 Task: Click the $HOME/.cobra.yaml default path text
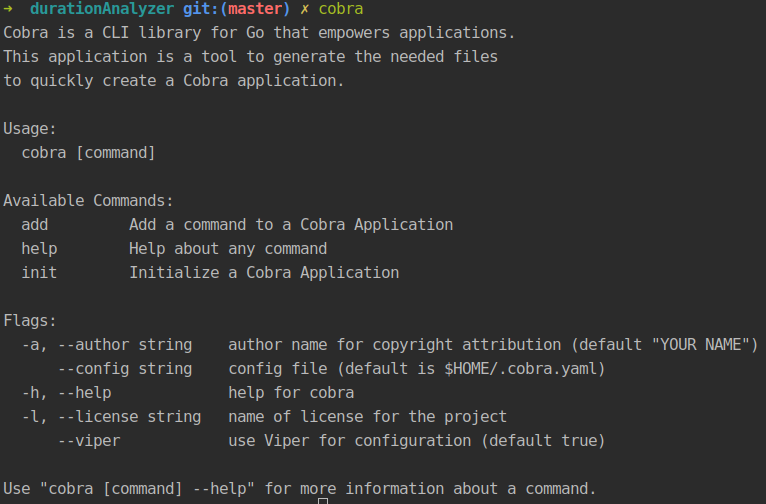[x=516, y=369]
